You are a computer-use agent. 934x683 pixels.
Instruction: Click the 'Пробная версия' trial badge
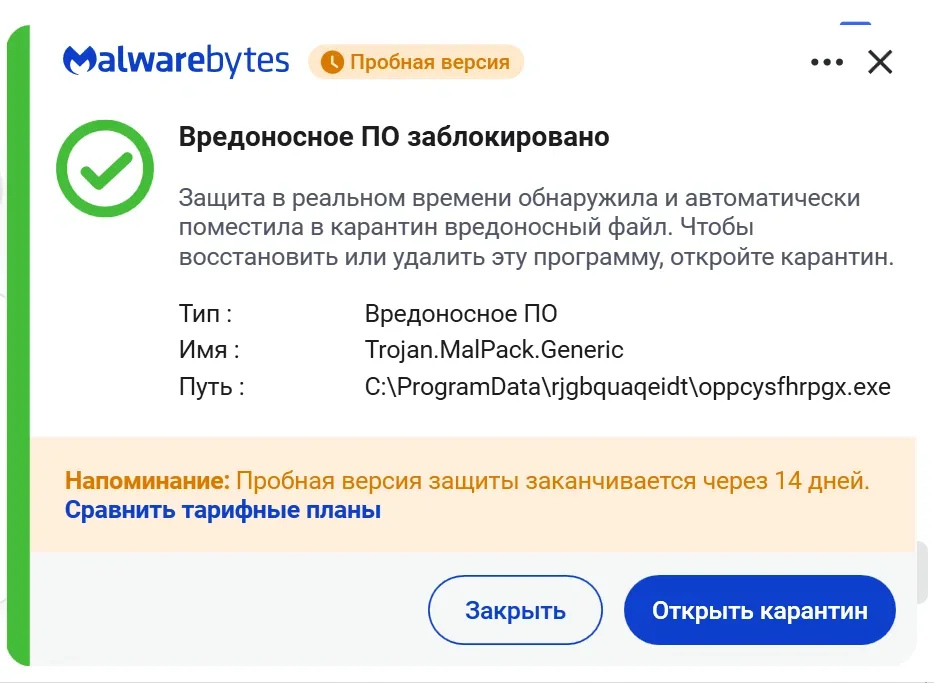(x=416, y=62)
